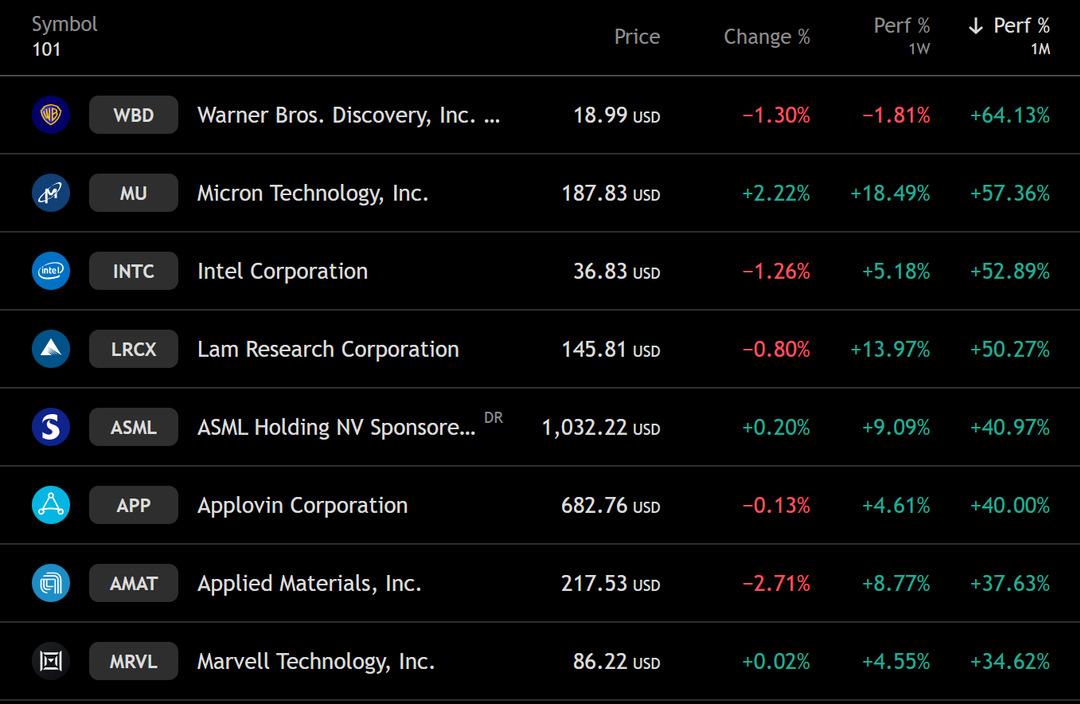Click the Marvell Technology logo icon
Image resolution: width=1080 pixels, height=704 pixels.
coord(50,661)
